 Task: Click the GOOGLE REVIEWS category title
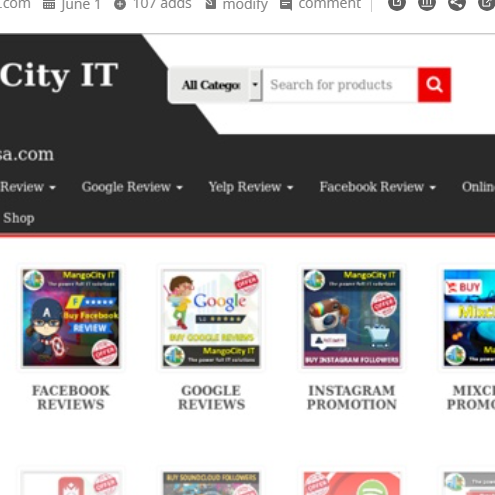211,397
